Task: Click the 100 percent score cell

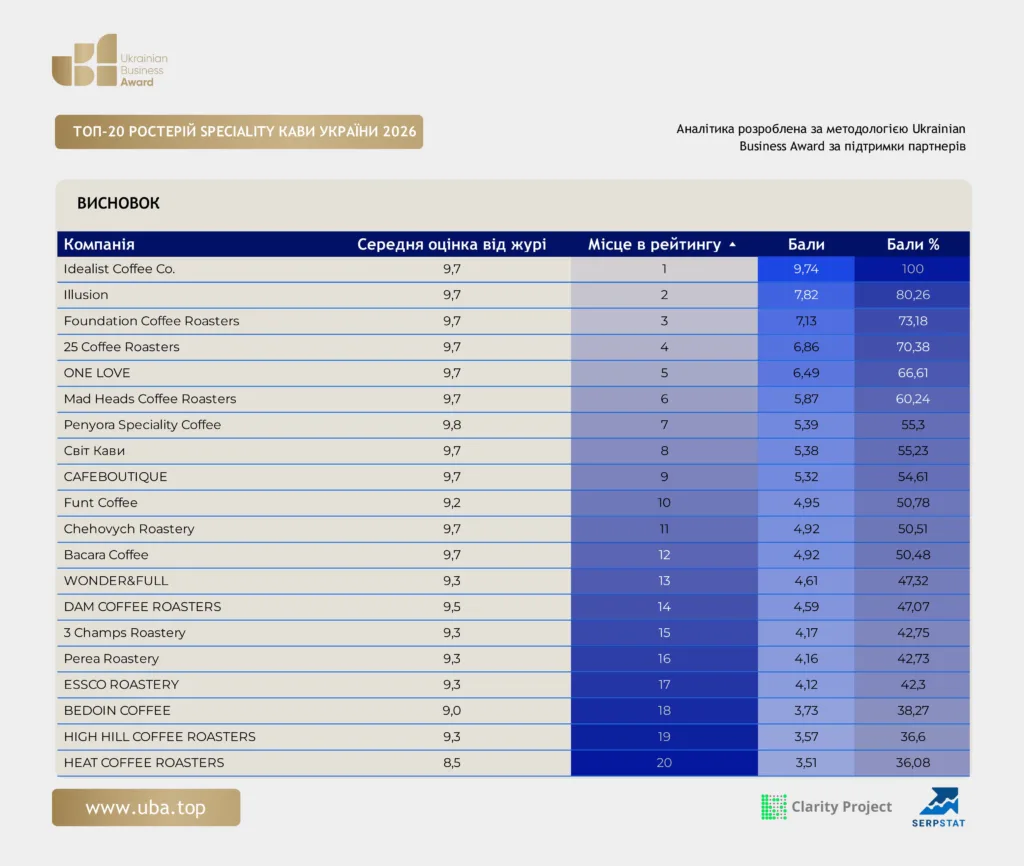Action: click(912, 269)
